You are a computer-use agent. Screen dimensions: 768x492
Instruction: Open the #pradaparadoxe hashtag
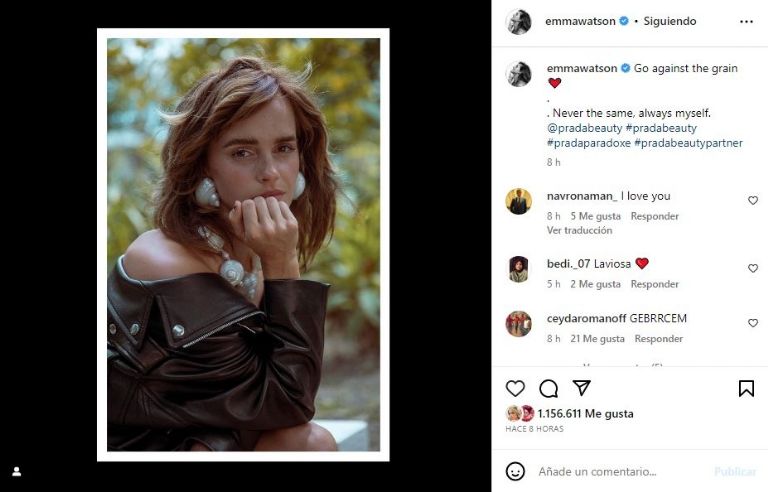pyautogui.click(x=588, y=143)
